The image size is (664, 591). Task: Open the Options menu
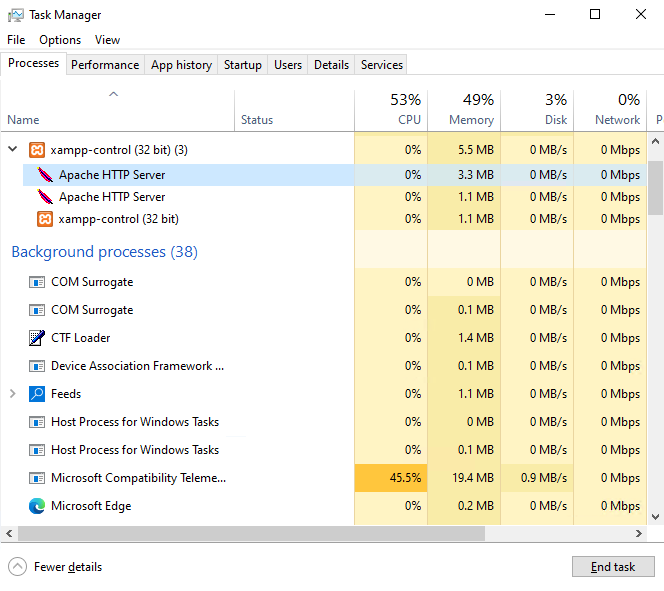pyautogui.click(x=60, y=40)
